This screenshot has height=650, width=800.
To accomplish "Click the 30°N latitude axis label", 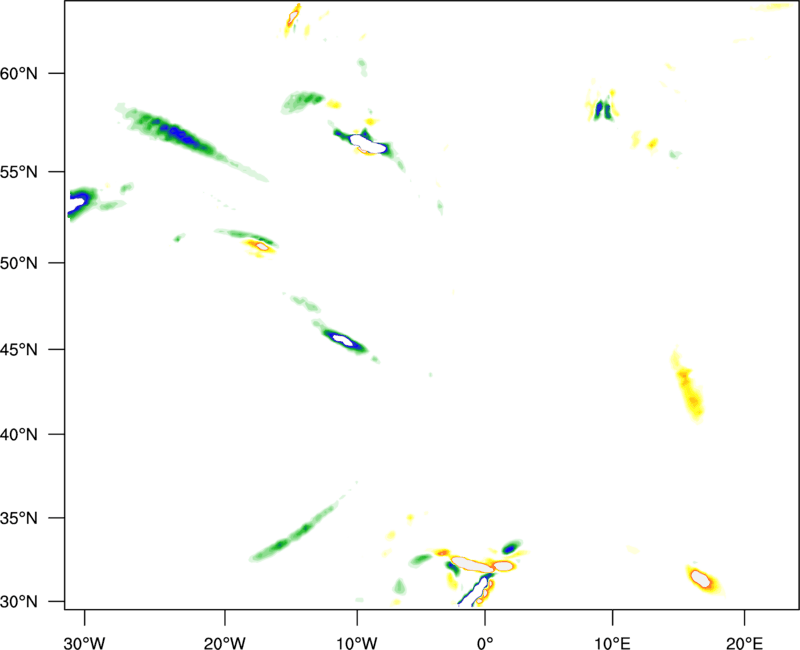I will click(x=19, y=602).
